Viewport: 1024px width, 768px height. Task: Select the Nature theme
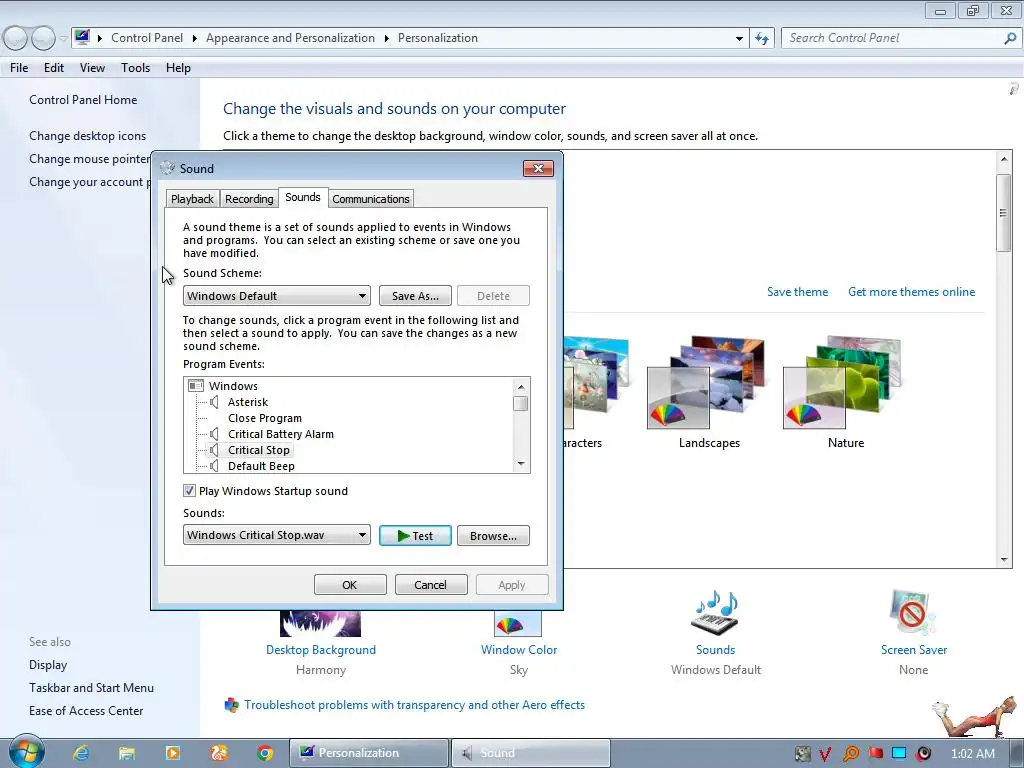coord(845,392)
